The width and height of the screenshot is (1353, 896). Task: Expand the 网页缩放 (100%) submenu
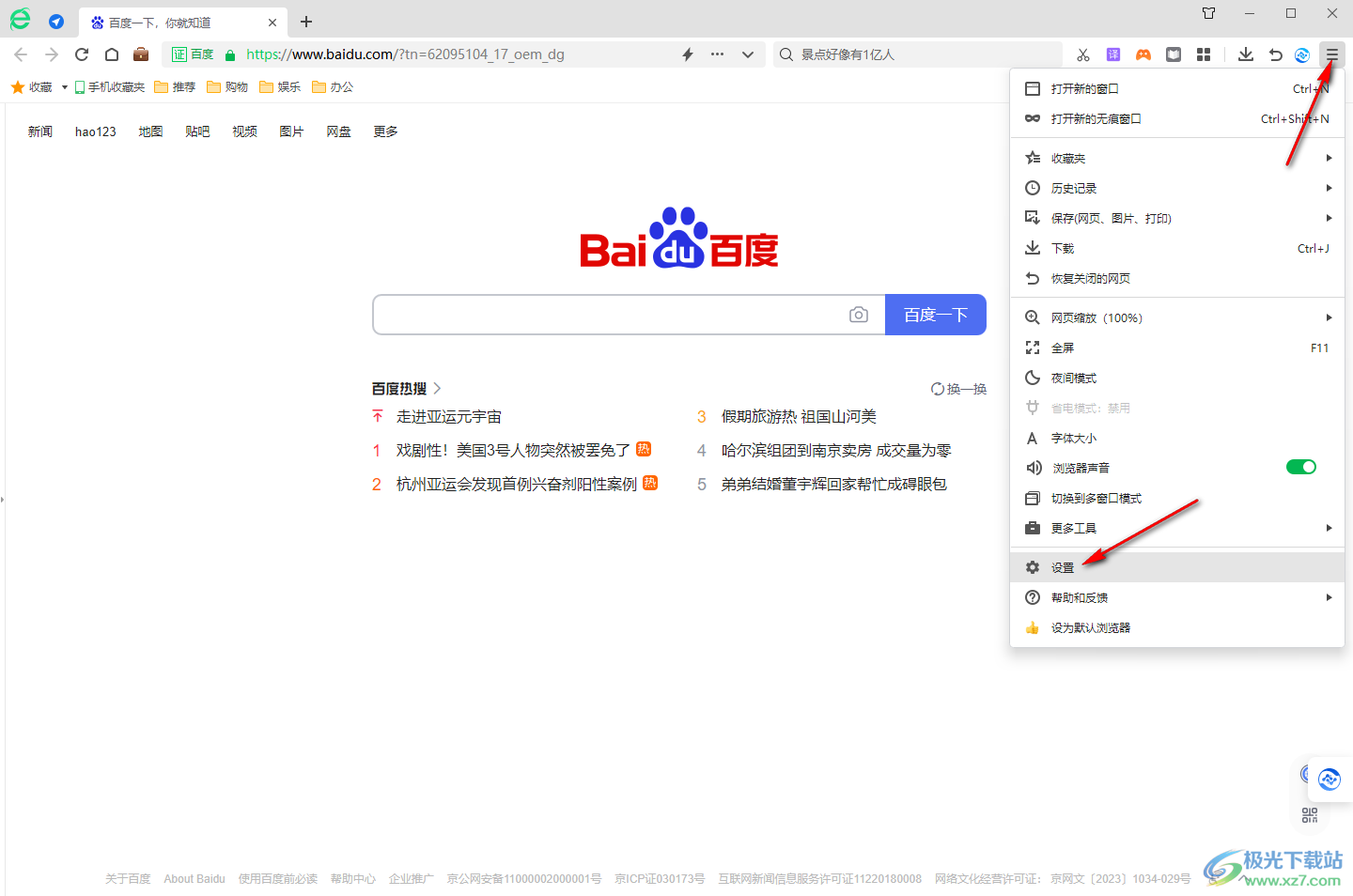click(x=1177, y=317)
